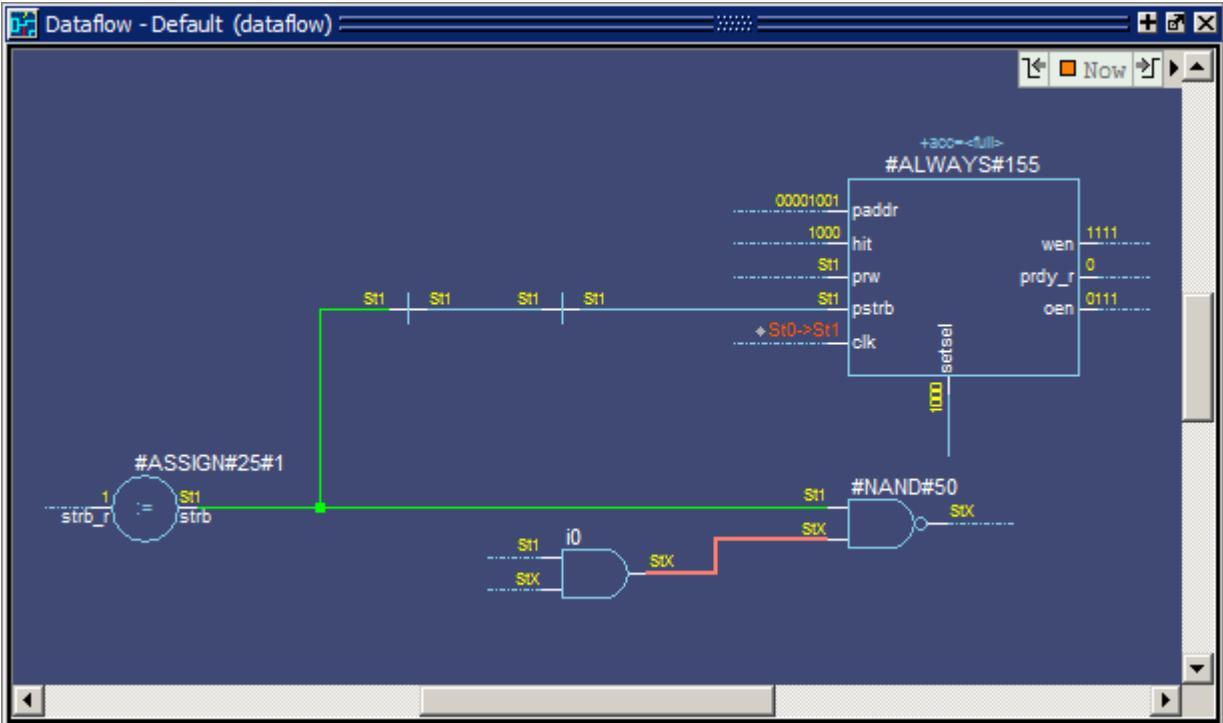1223x723 pixels.
Task: Undock the Dataflow window
Action: click(x=1185, y=23)
